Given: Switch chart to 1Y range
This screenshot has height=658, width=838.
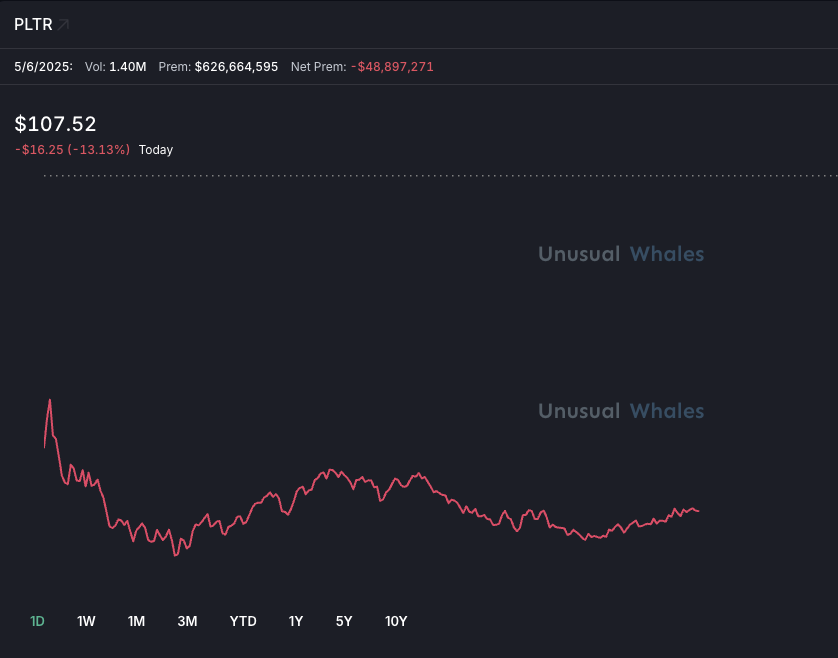Looking at the screenshot, I should pyautogui.click(x=296, y=621).
